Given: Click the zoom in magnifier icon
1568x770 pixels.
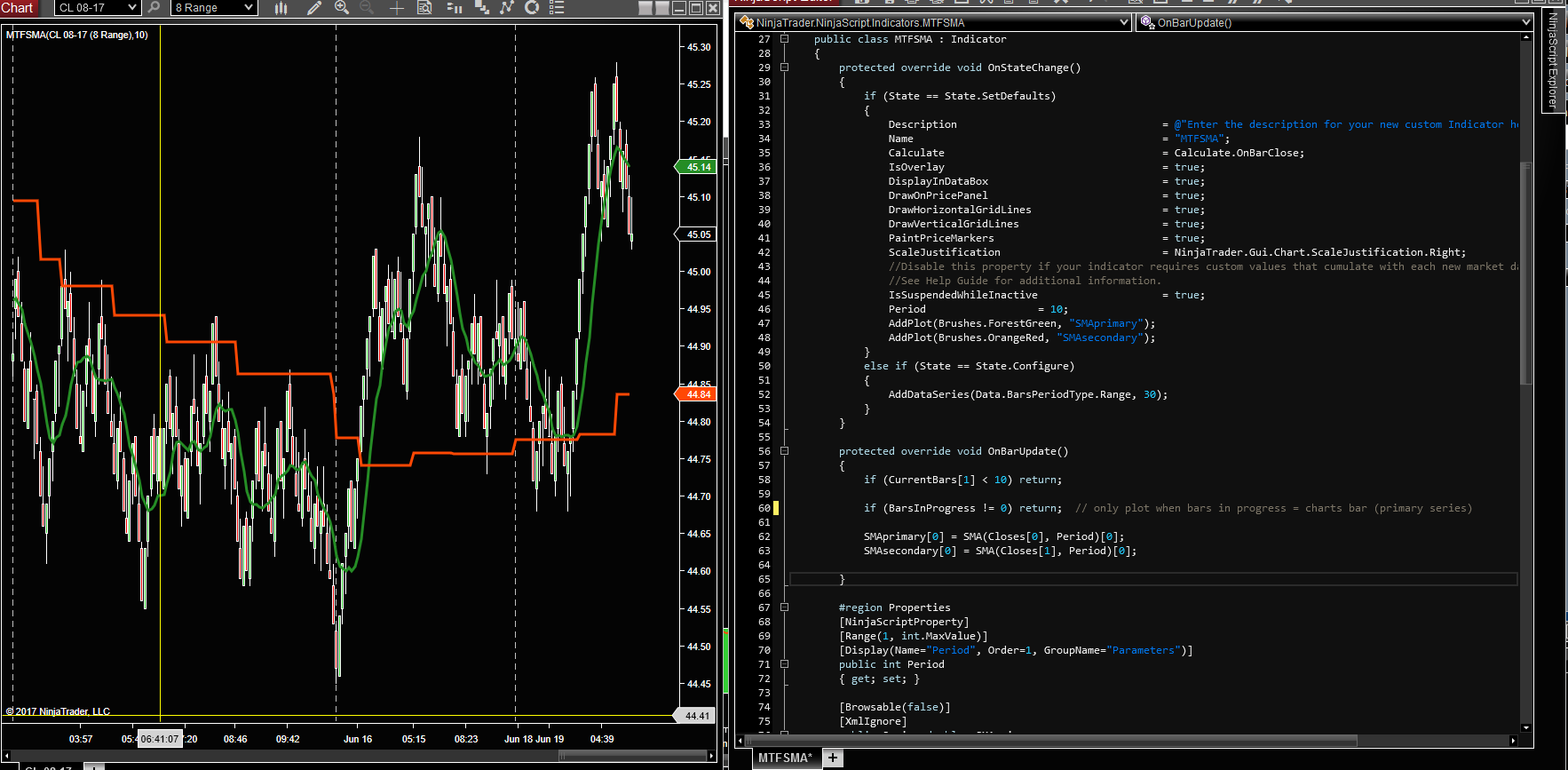Looking at the screenshot, I should pos(342,8).
